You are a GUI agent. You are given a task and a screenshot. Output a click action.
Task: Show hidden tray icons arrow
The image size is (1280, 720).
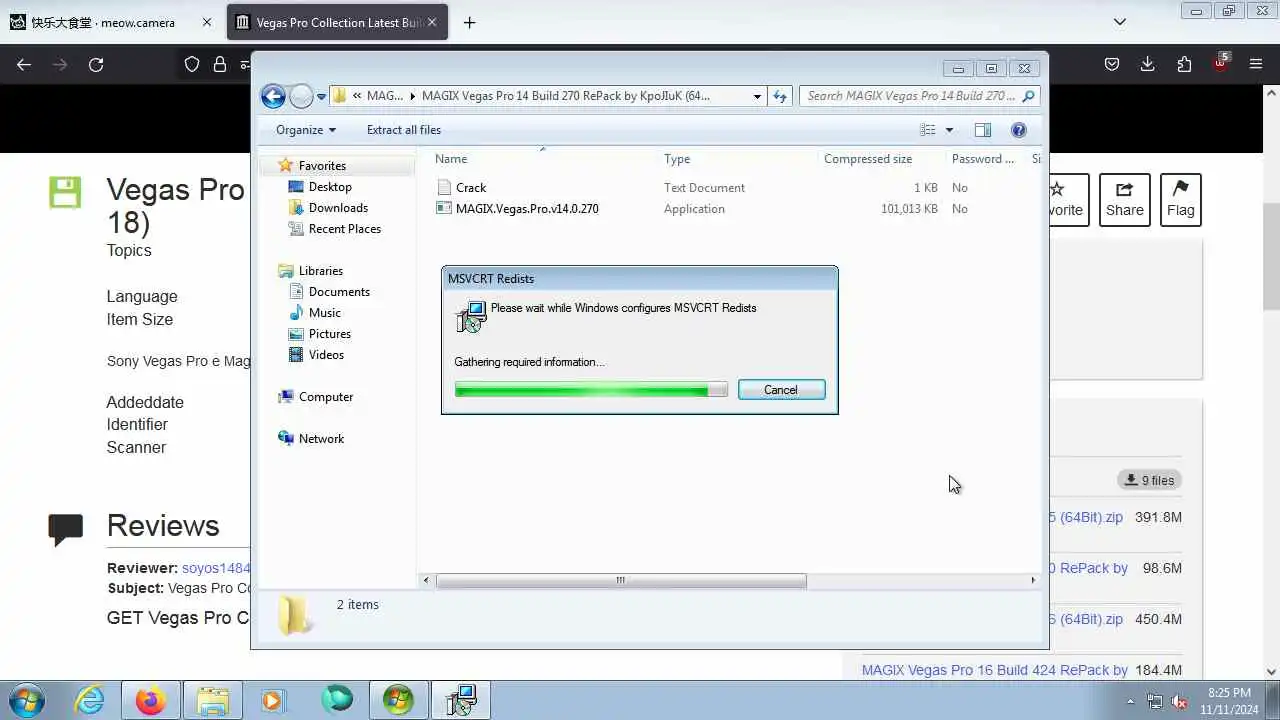click(x=1131, y=701)
